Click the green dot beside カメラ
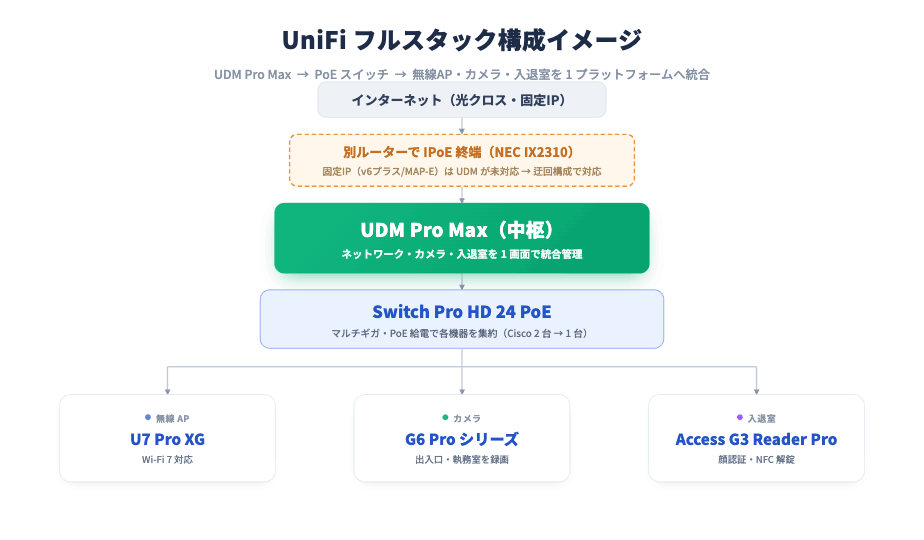 tap(446, 417)
